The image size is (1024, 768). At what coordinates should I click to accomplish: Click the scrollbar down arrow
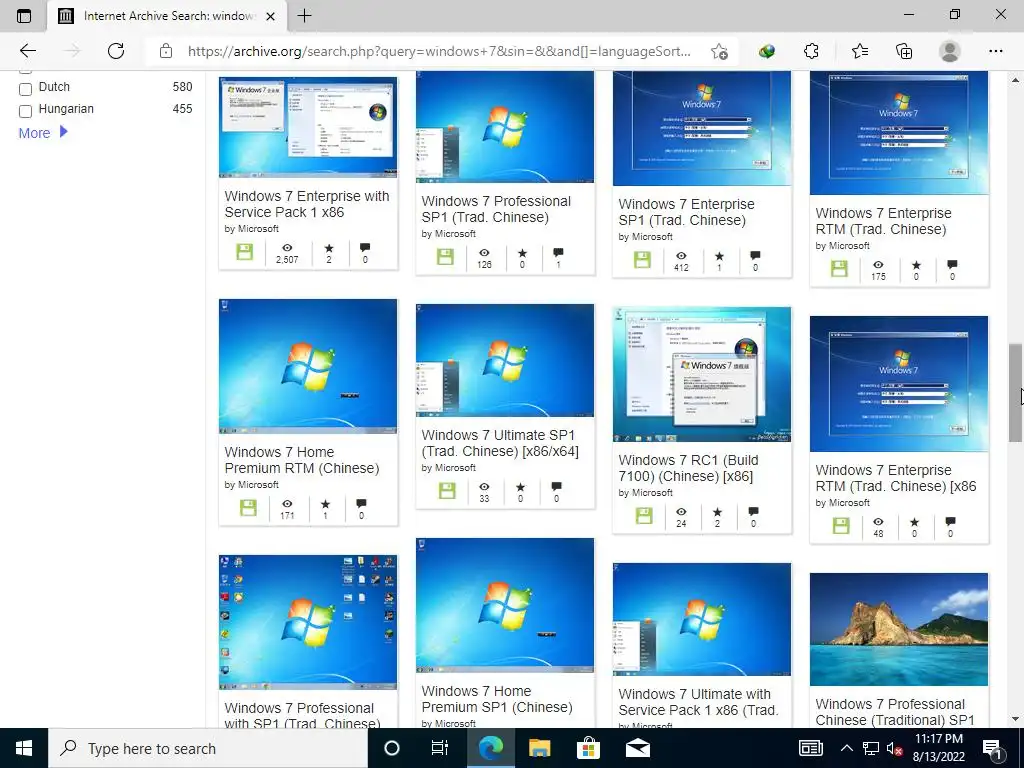click(1015, 719)
